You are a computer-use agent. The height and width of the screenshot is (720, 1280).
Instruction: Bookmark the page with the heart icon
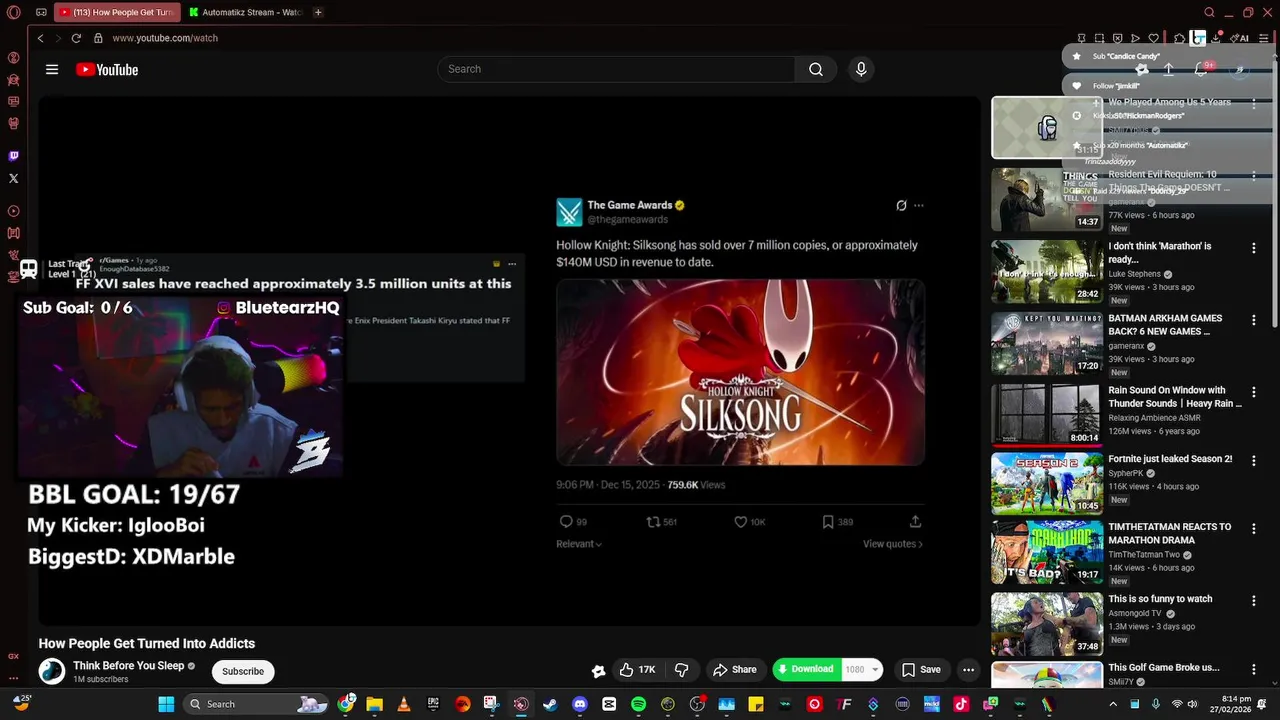tap(1153, 38)
